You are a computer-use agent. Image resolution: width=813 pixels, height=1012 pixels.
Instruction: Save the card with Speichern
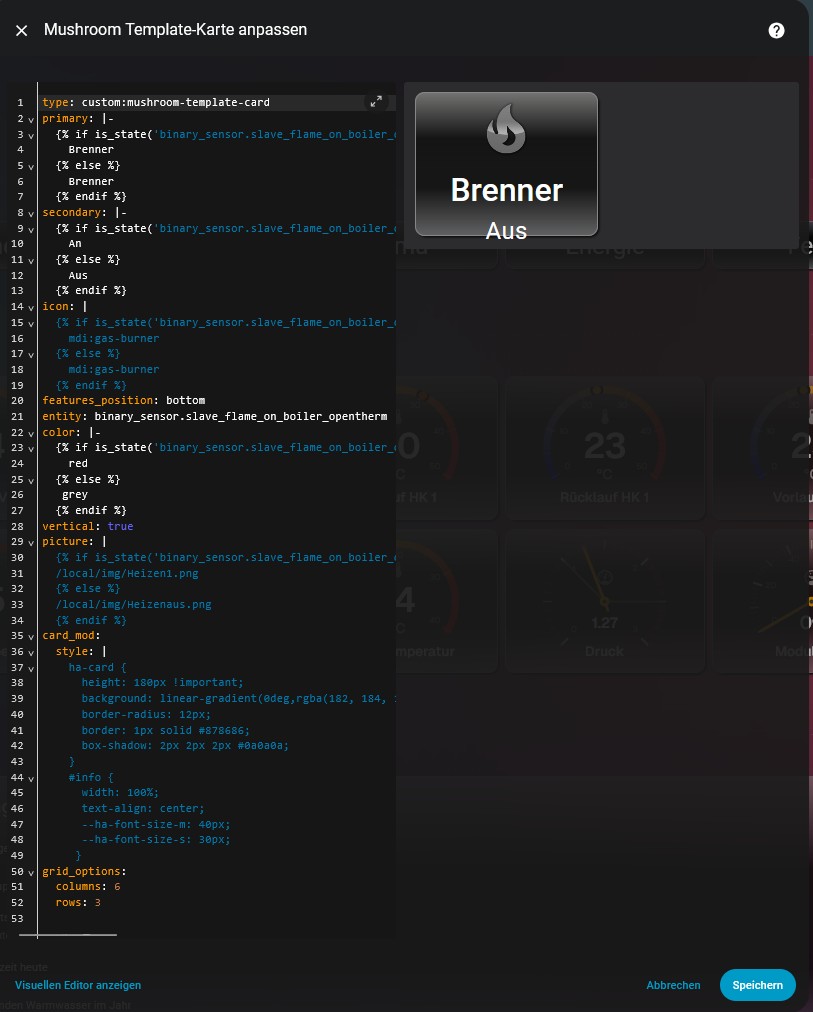coord(757,985)
